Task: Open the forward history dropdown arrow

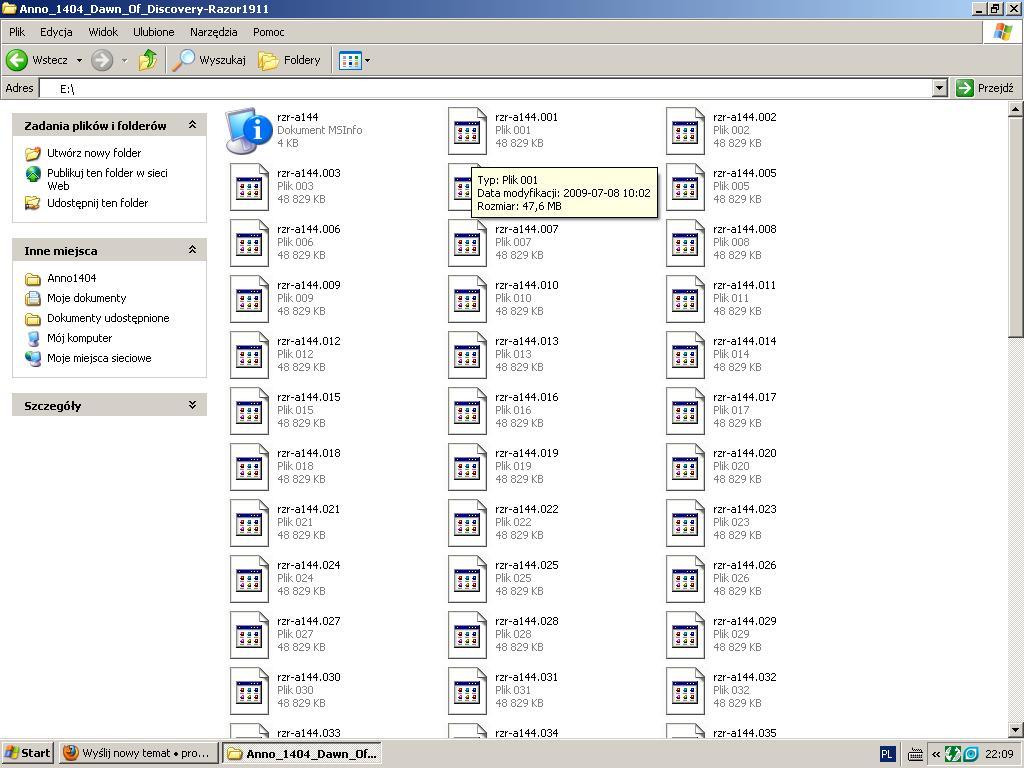Action: (124, 61)
